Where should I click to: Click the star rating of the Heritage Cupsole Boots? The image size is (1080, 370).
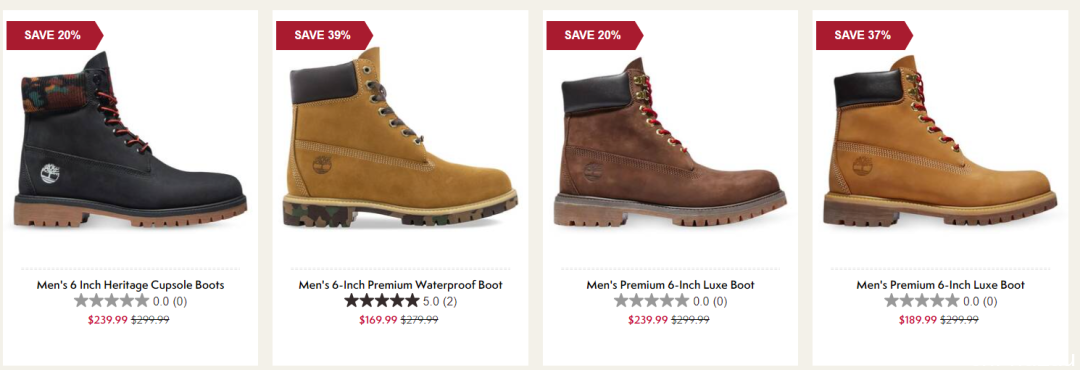[x=112, y=301]
